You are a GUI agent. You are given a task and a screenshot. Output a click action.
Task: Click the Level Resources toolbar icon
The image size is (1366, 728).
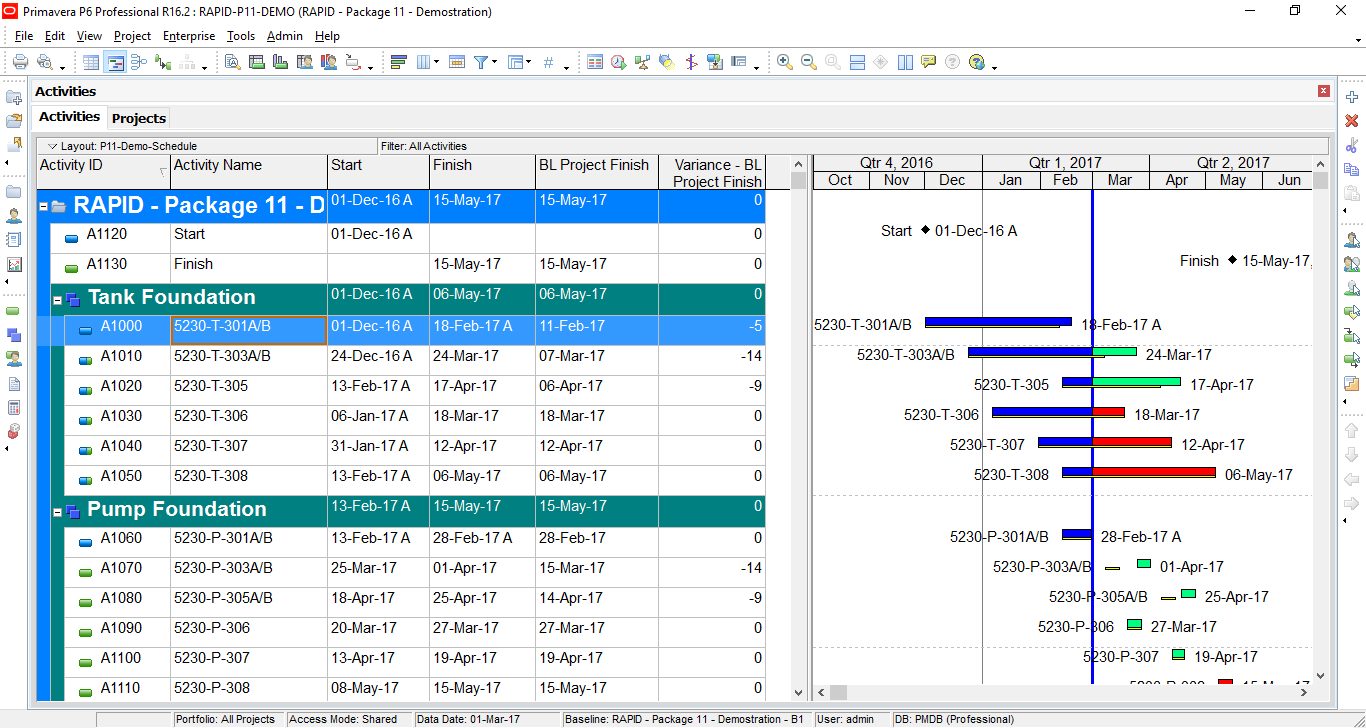pos(643,62)
